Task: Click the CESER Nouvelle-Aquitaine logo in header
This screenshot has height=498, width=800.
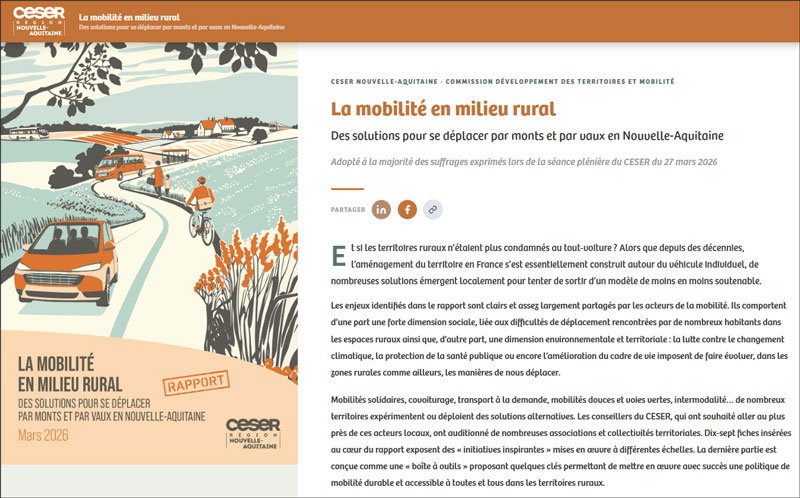Action: click(39, 21)
